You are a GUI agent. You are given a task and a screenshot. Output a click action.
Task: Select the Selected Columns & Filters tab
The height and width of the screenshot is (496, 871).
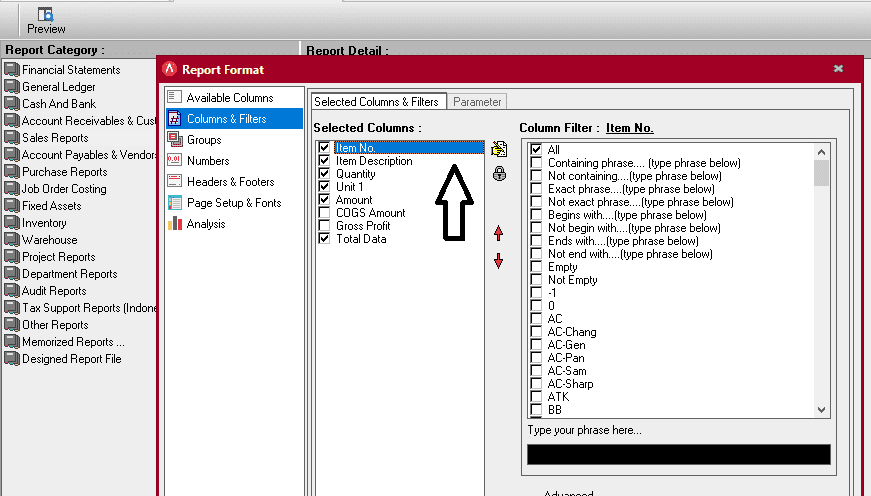tap(377, 102)
